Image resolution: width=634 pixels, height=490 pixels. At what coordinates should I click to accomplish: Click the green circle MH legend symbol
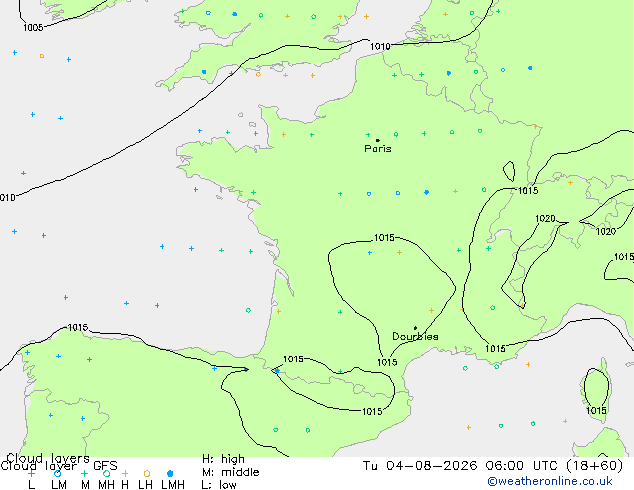click(x=106, y=473)
